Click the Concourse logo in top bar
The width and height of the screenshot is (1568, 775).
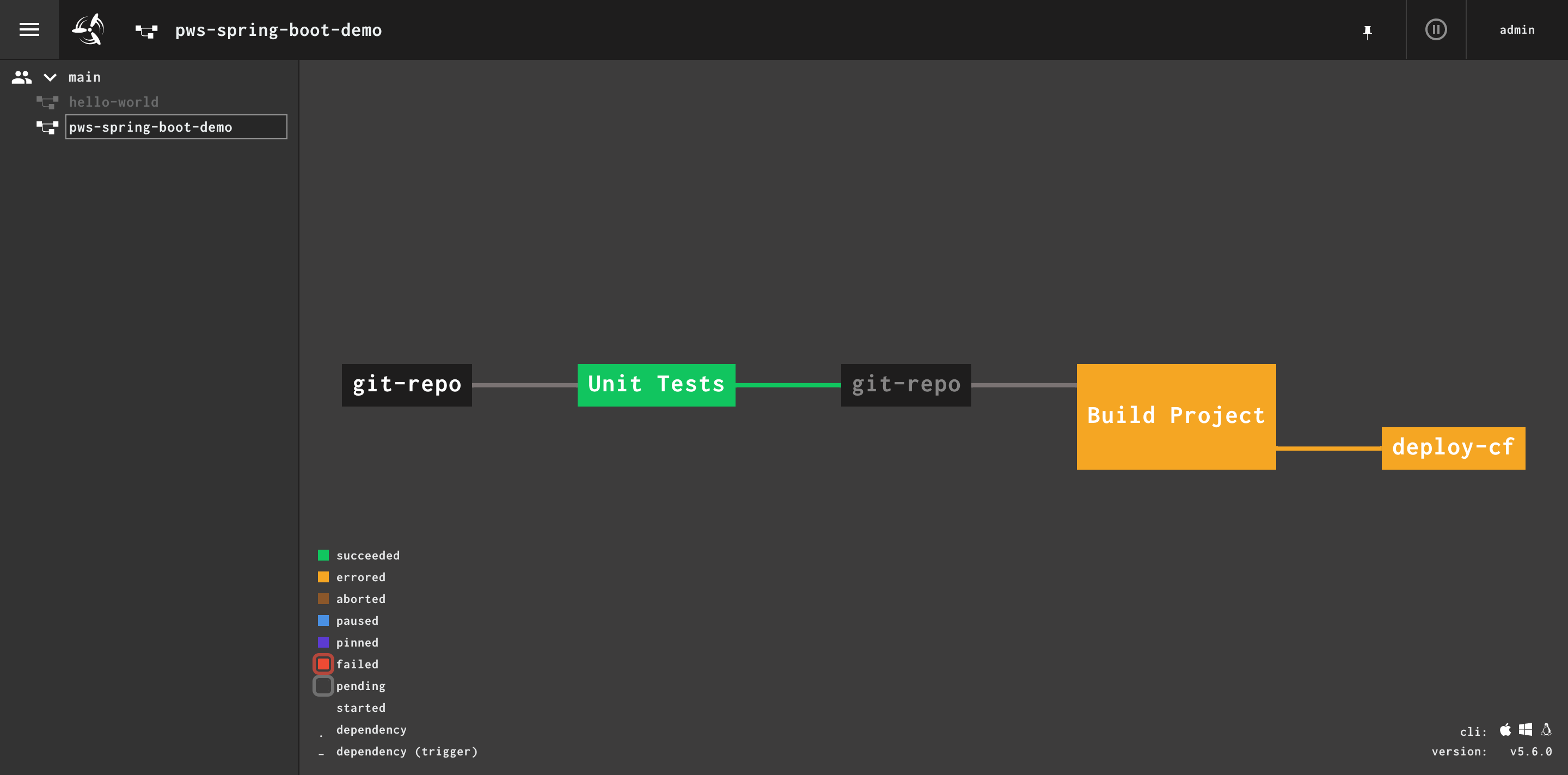click(88, 29)
